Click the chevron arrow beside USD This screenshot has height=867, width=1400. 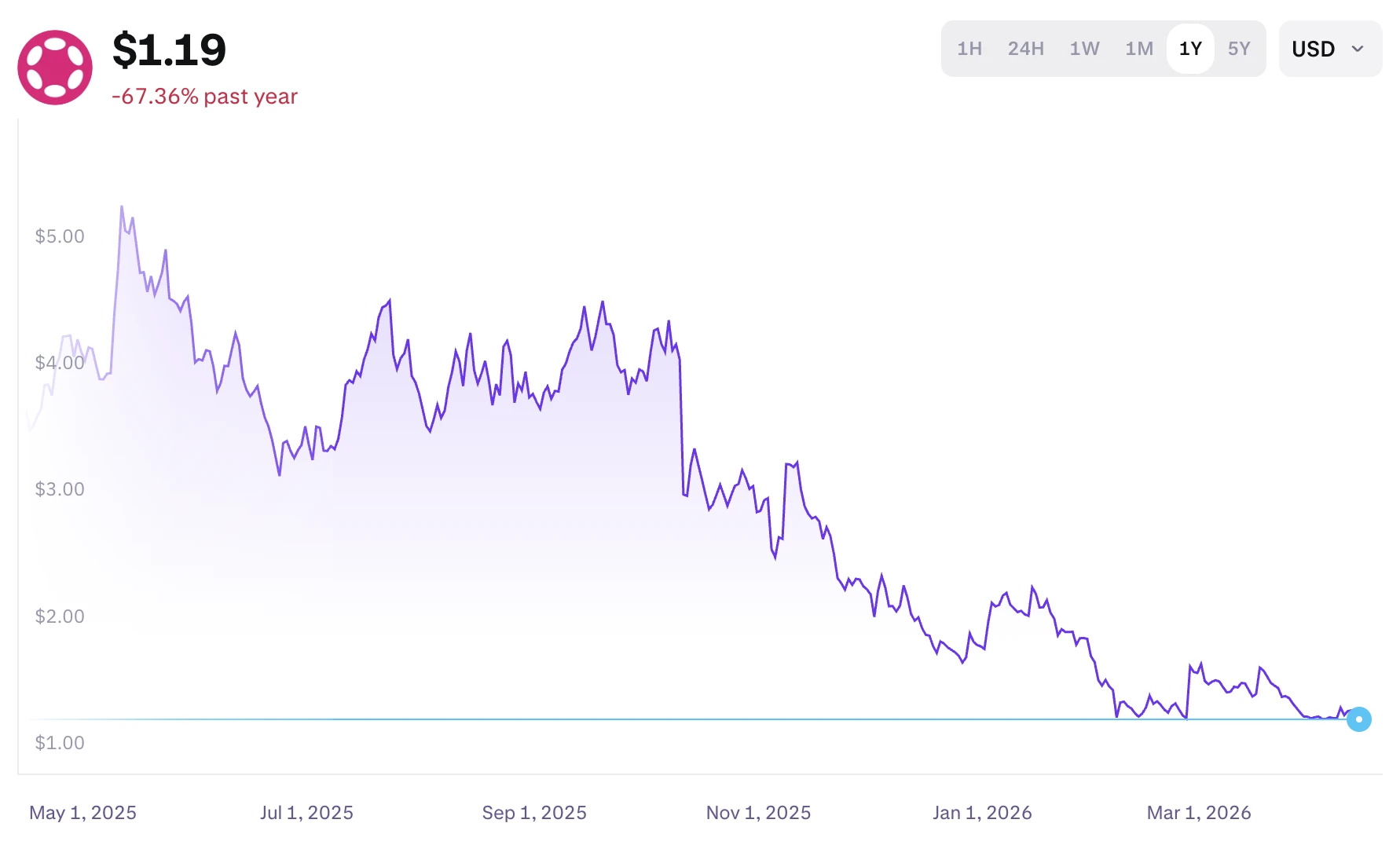point(1358,49)
